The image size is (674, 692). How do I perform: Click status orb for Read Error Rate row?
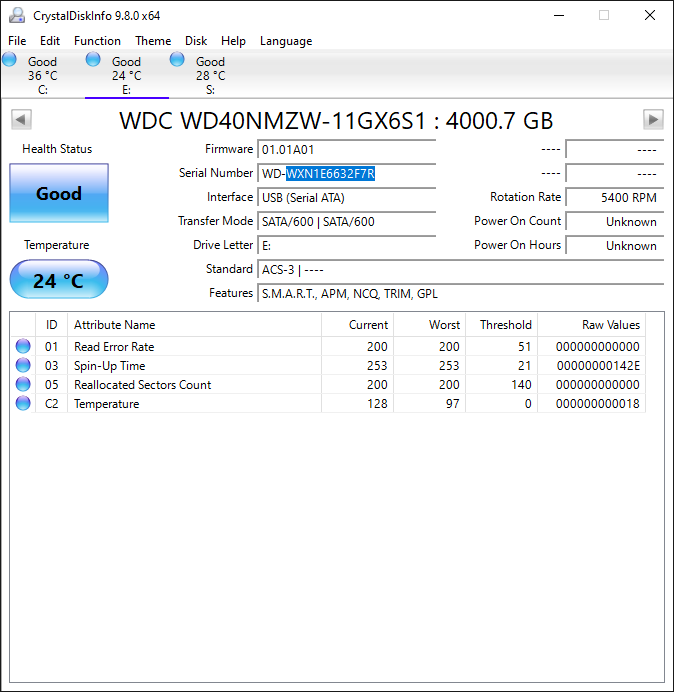[x=23, y=346]
